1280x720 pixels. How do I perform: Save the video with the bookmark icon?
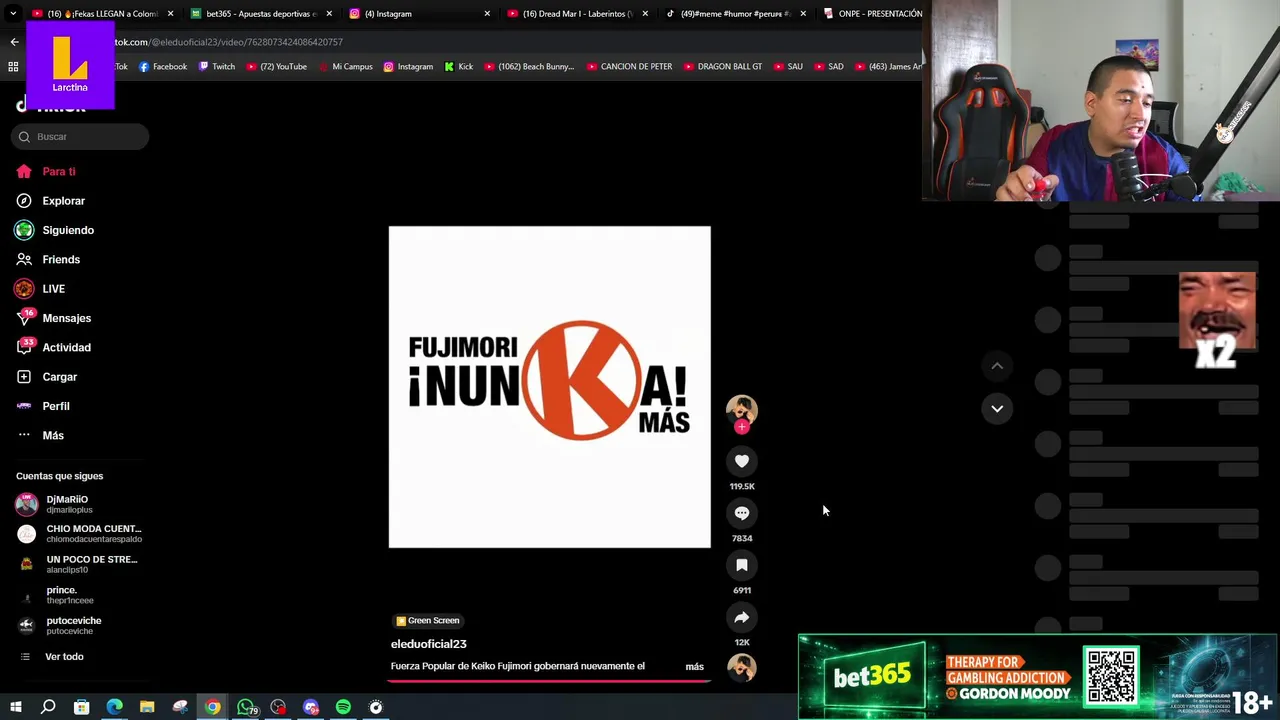[742, 565]
